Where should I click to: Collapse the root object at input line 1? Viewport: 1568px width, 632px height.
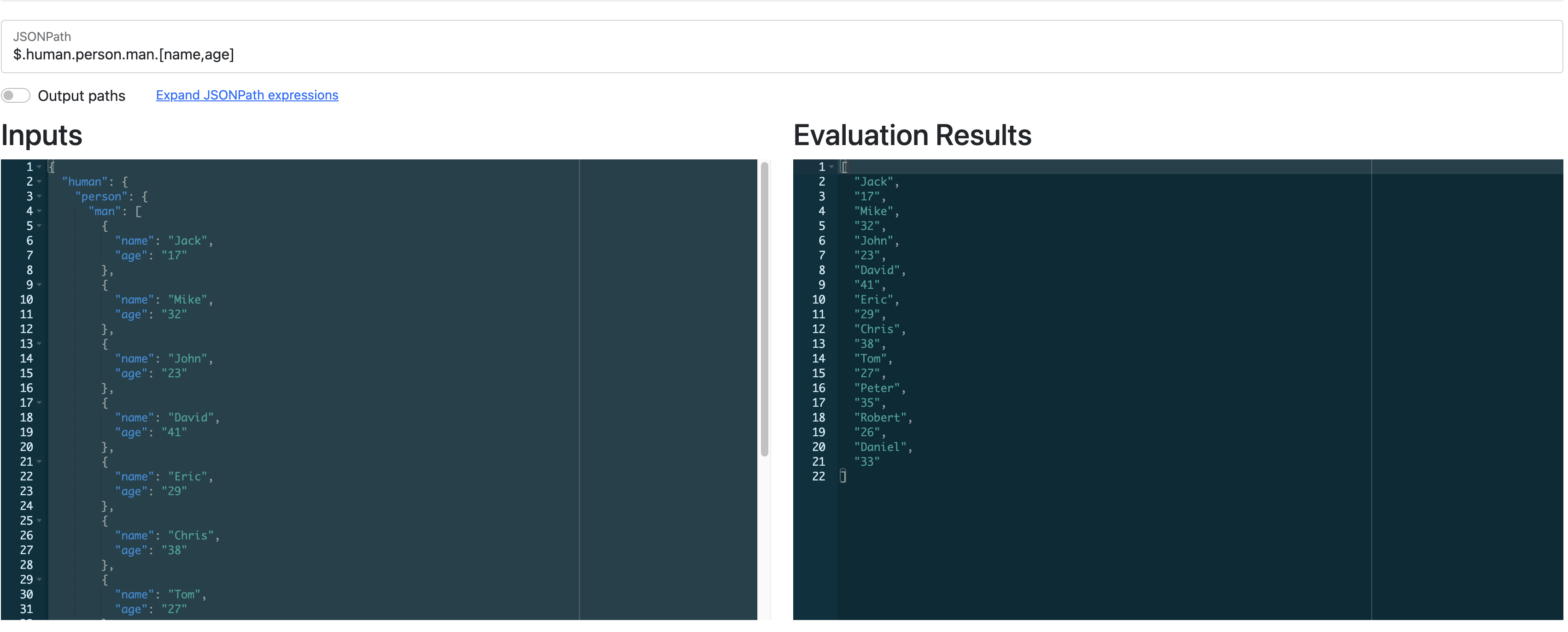40,167
